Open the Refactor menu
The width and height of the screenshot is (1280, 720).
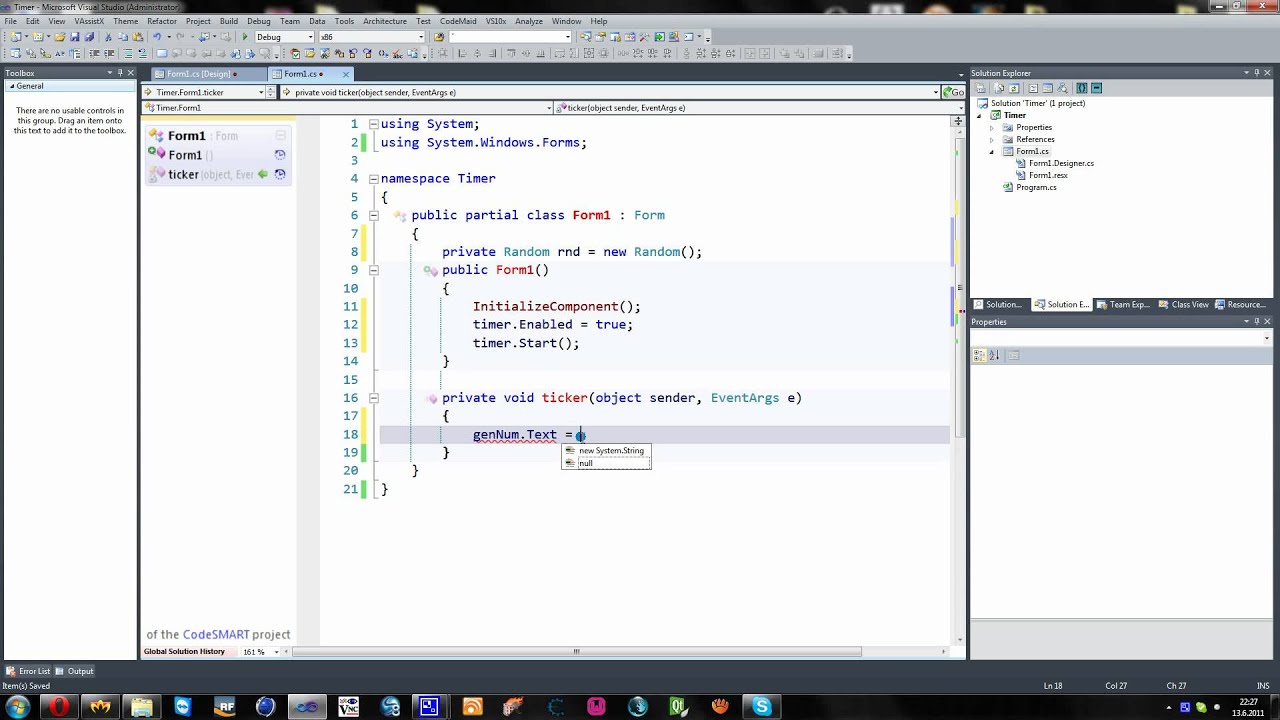162,21
